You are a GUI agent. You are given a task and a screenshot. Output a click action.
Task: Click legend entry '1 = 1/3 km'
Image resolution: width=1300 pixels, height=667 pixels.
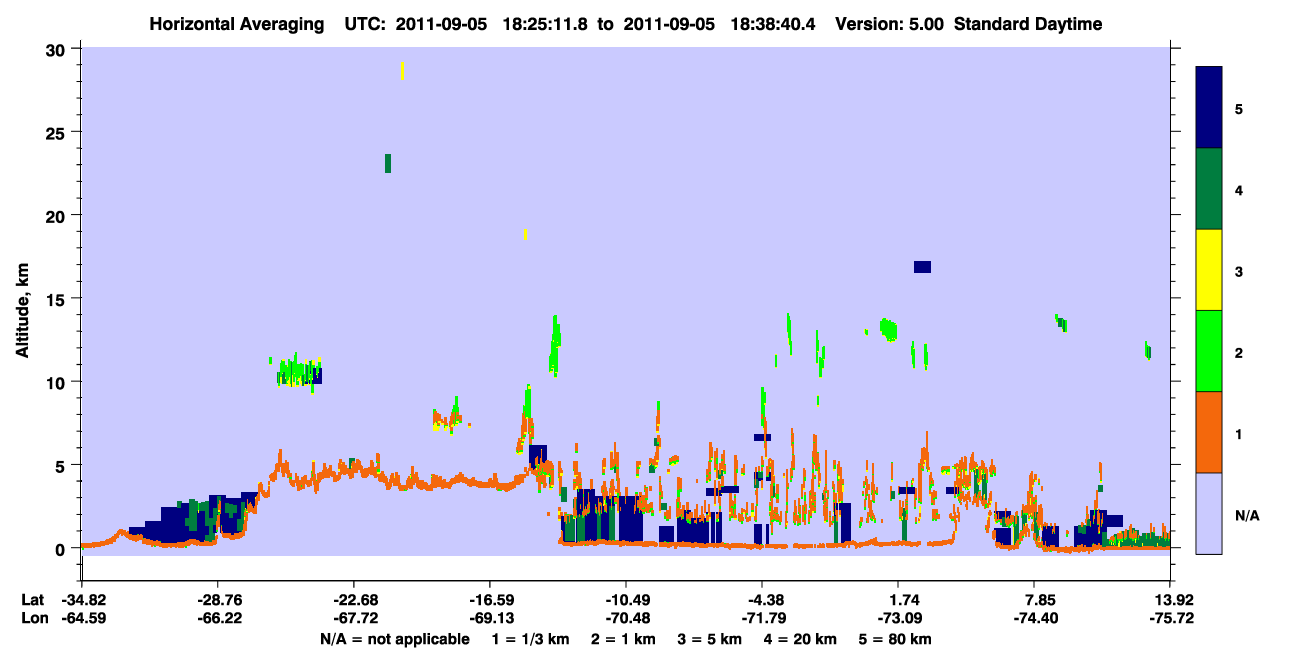(x=530, y=638)
